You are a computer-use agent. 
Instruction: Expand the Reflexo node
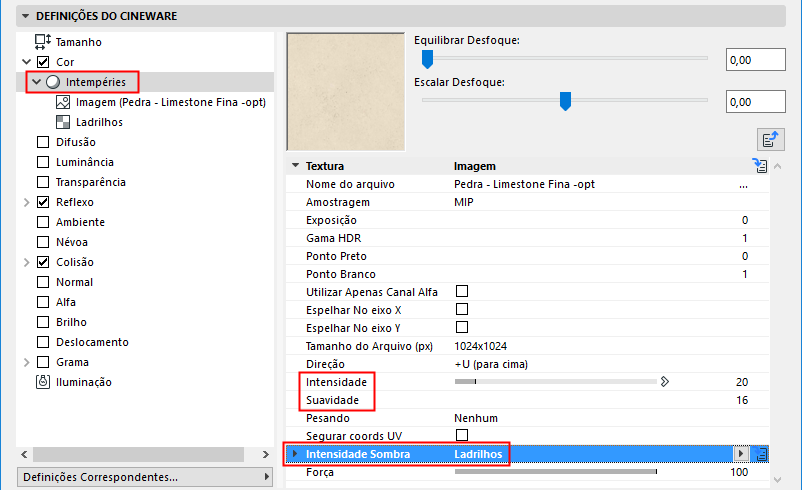(x=27, y=202)
